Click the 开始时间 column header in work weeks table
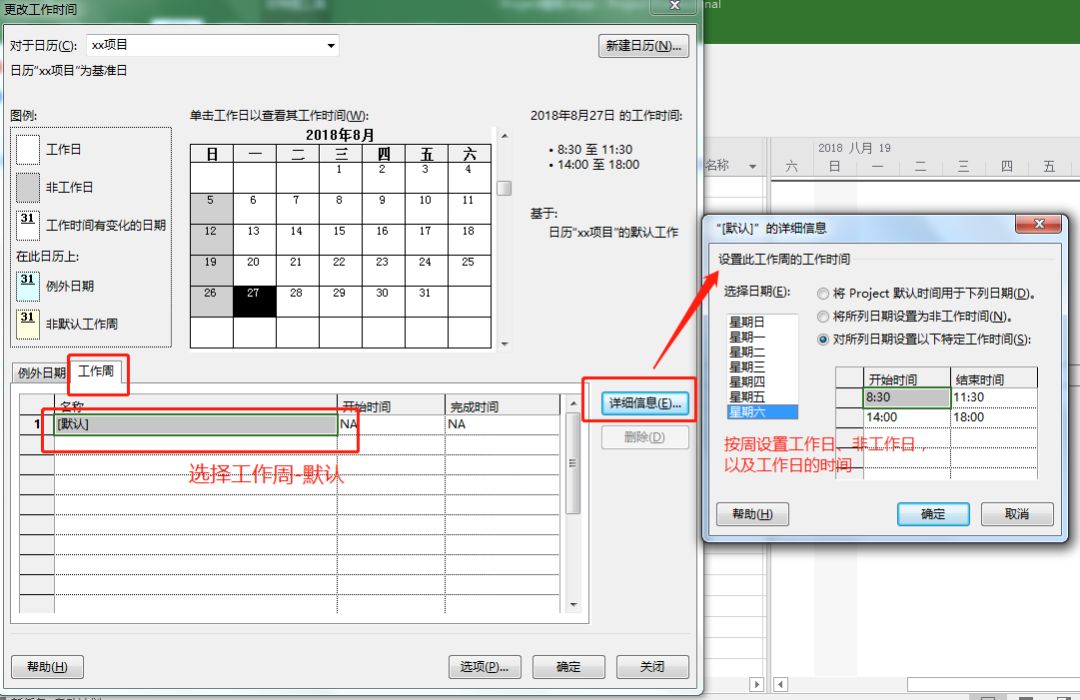This screenshot has width=1080, height=700. [x=391, y=405]
